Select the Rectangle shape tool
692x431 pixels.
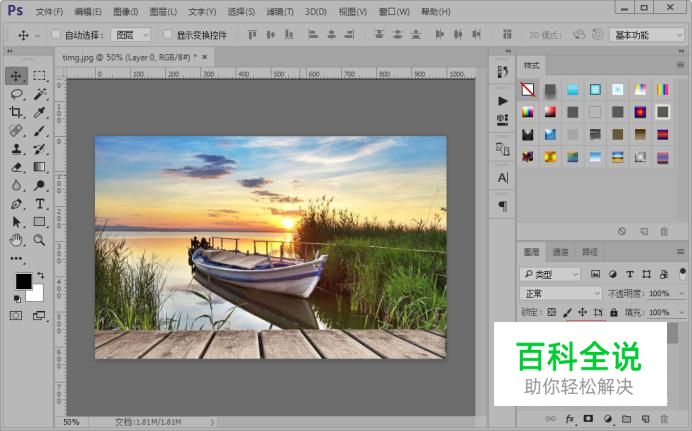pos(39,222)
